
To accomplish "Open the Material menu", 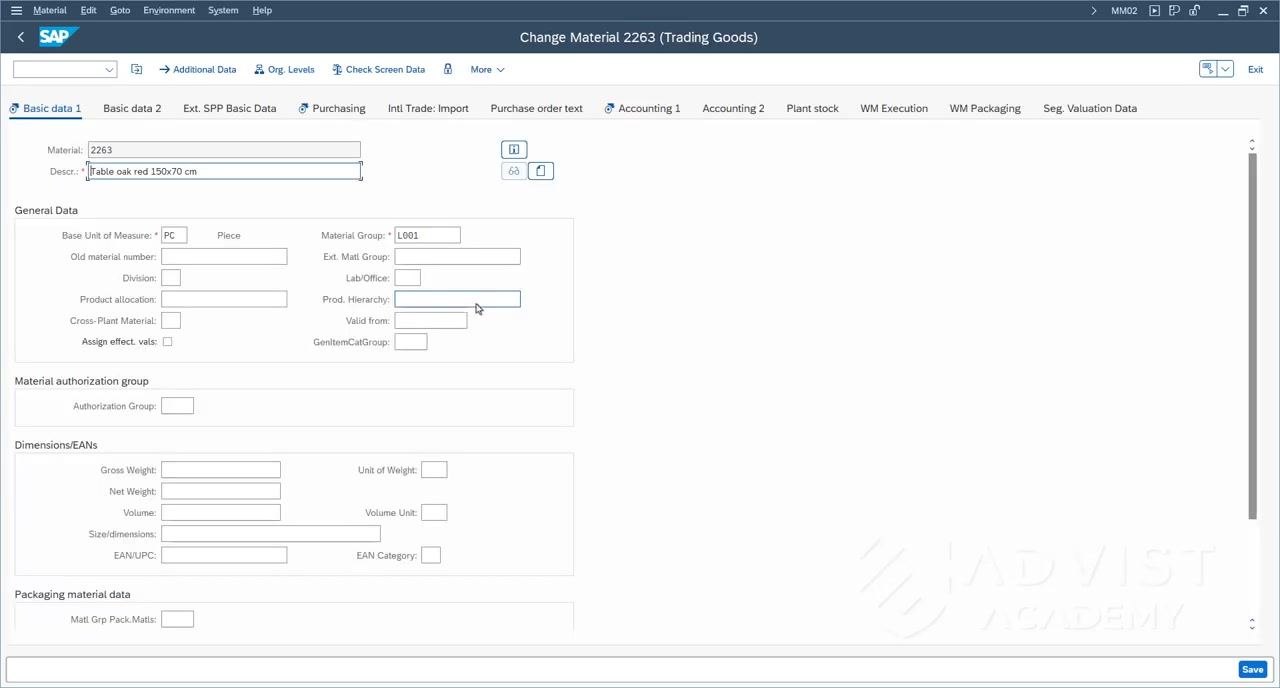I will pos(50,10).
